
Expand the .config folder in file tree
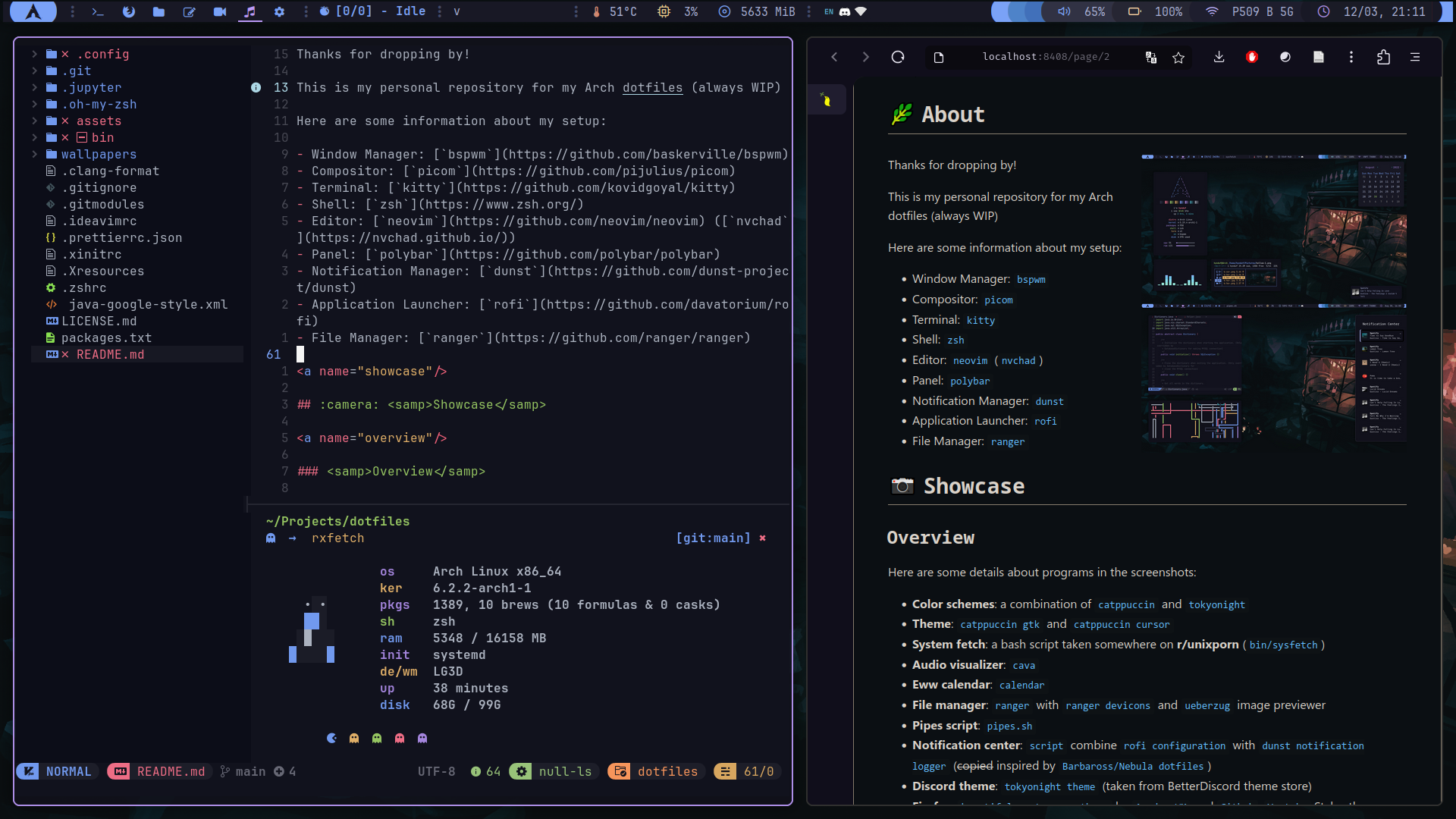pos(102,54)
